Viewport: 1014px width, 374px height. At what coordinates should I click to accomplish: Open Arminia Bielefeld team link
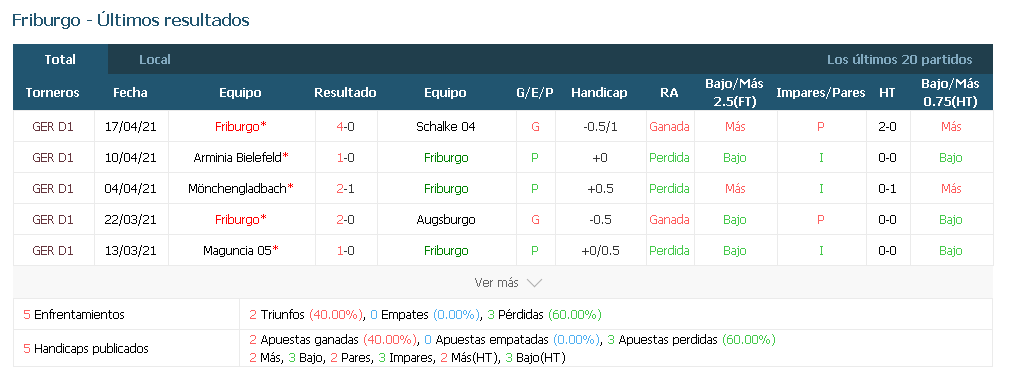[237, 158]
